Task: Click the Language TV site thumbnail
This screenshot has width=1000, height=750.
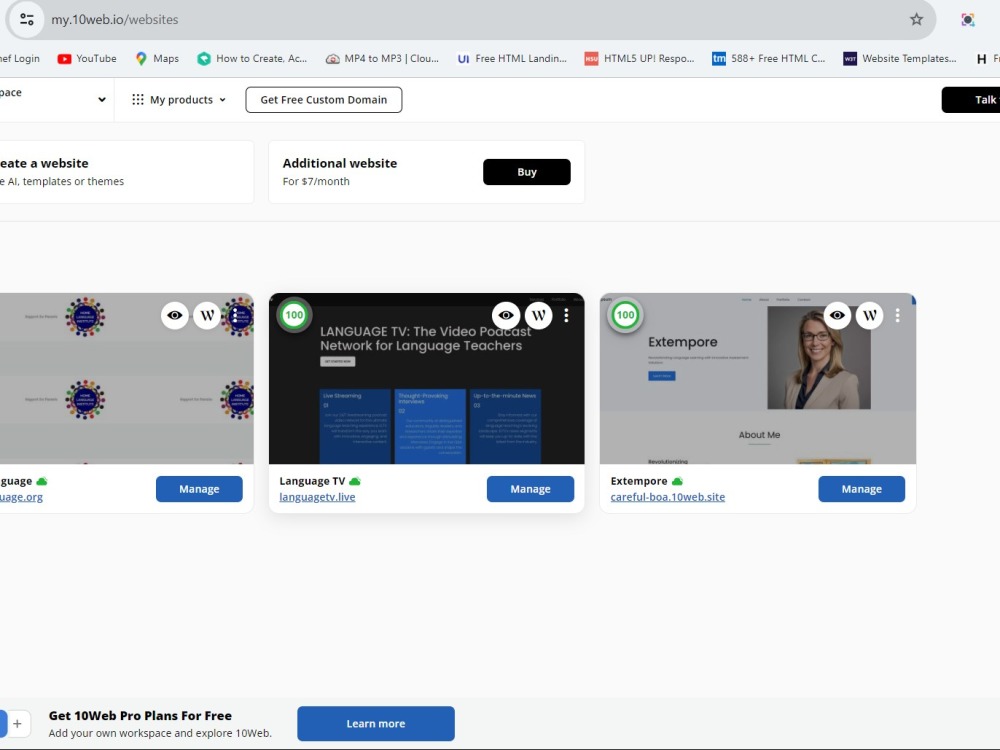Action: click(427, 379)
